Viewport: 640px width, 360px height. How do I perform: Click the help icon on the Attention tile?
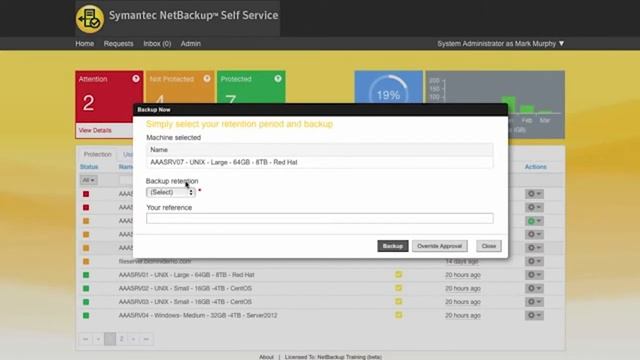point(136,79)
